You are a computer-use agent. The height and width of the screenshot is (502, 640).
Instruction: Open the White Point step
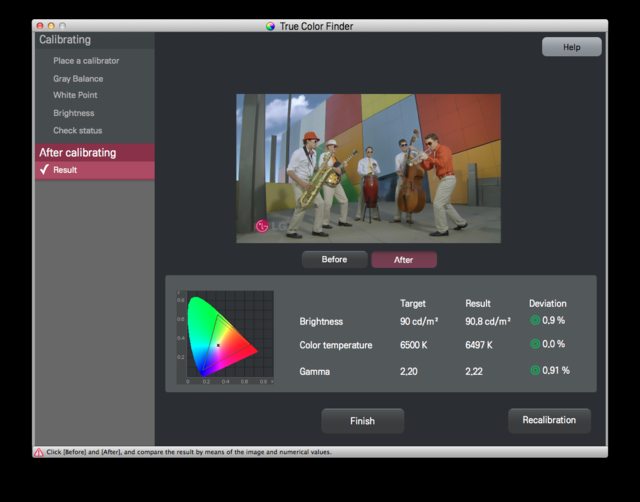[75, 95]
